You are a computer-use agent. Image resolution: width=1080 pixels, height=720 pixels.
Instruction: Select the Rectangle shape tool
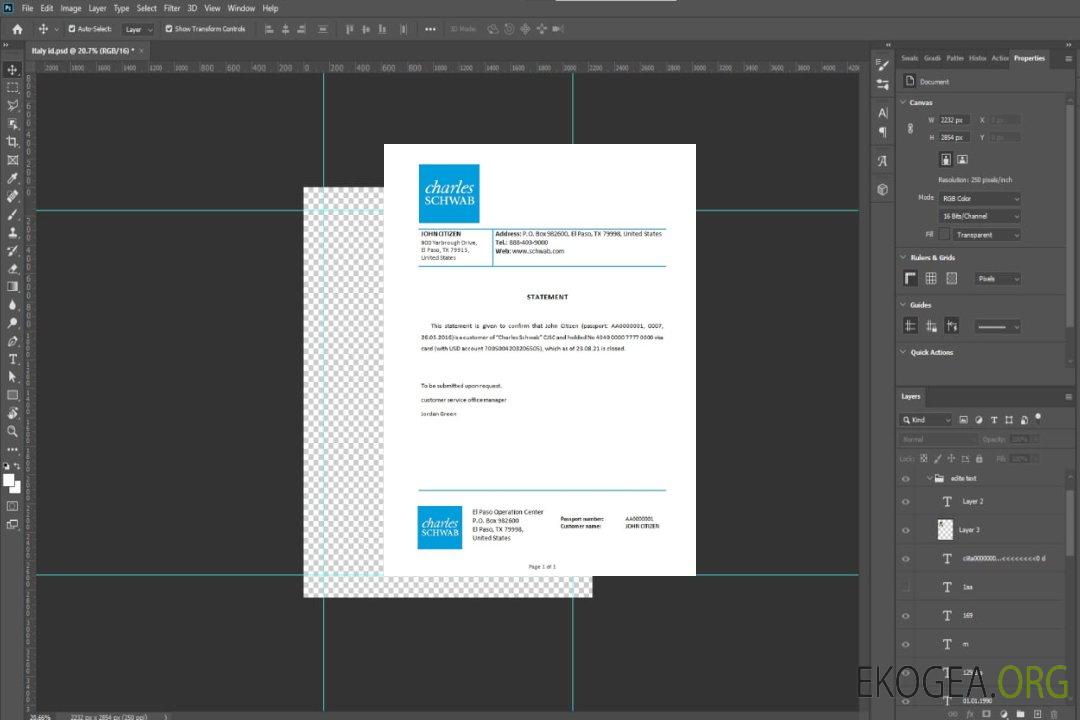coord(12,395)
